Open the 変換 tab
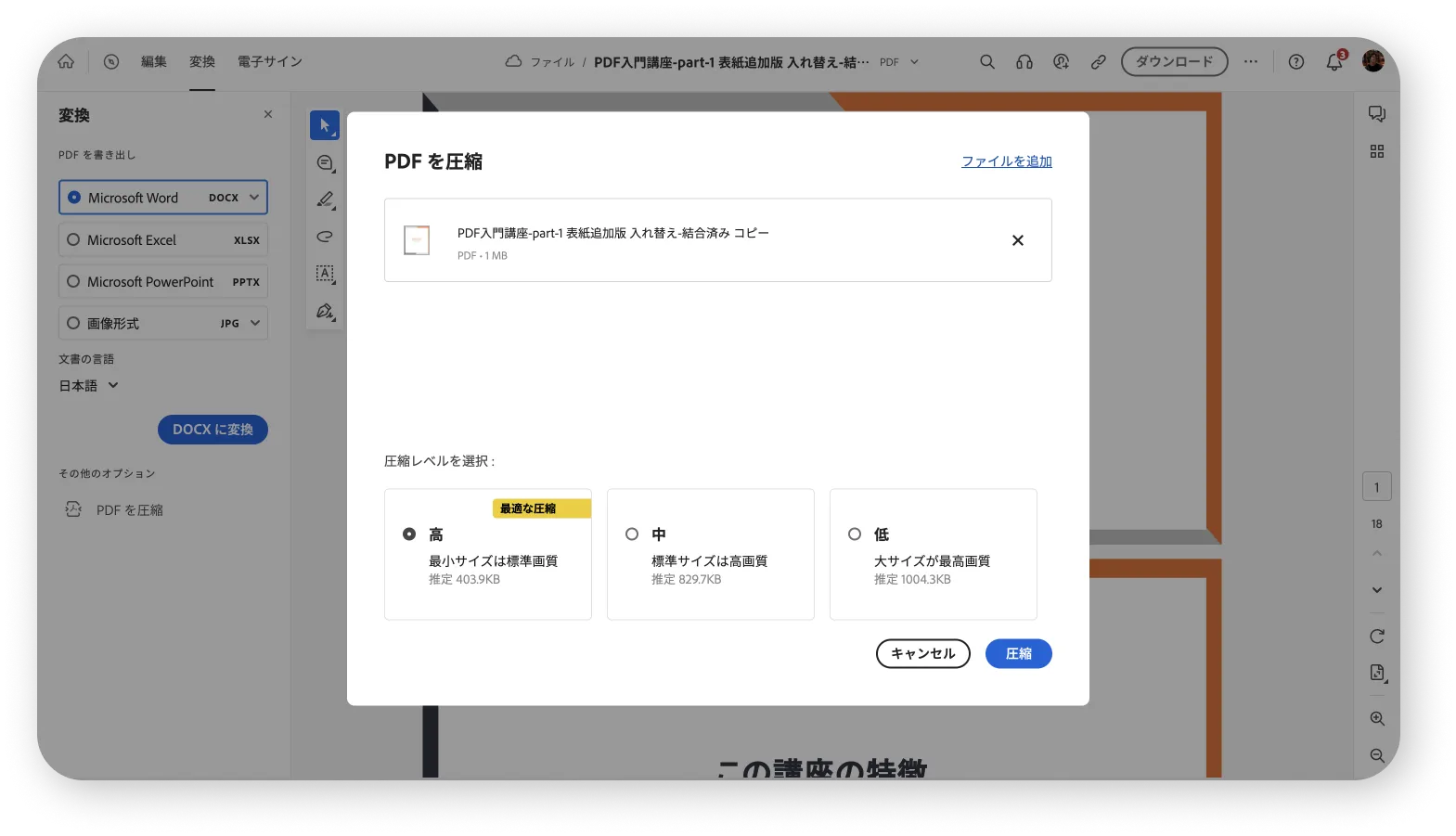Image resolution: width=1456 pixels, height=836 pixels. click(x=202, y=61)
